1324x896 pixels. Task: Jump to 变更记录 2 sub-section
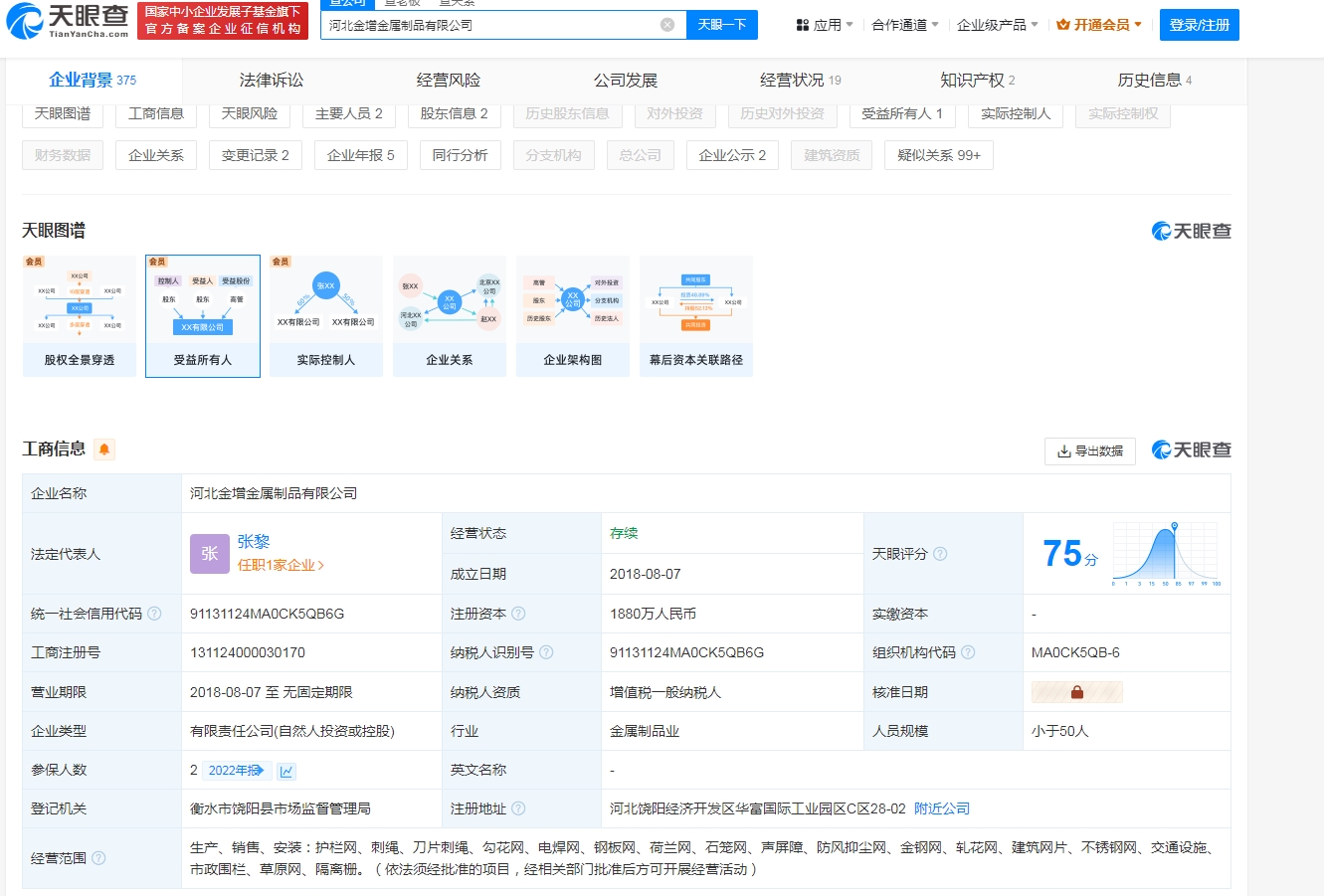(x=256, y=155)
